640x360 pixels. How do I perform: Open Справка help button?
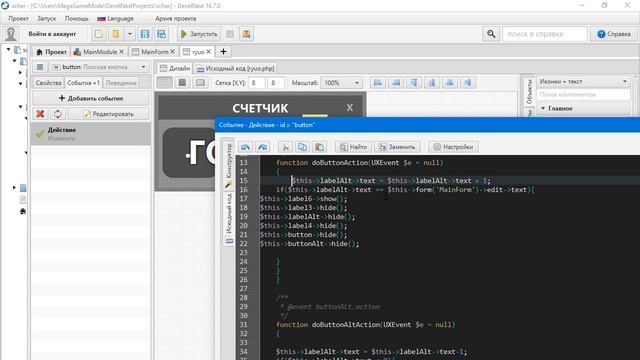(614, 34)
